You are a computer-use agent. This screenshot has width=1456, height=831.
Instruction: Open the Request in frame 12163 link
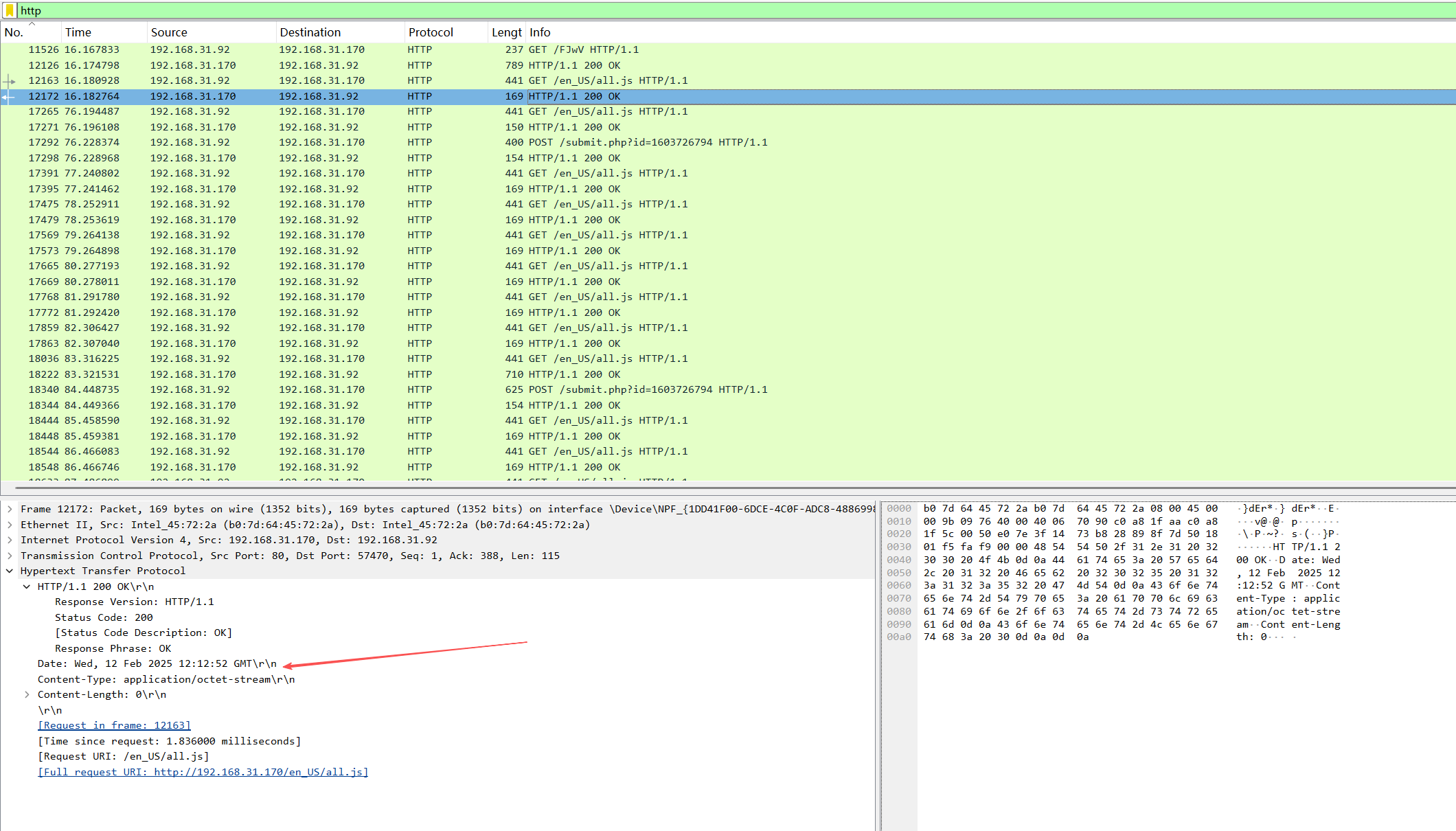click(114, 725)
